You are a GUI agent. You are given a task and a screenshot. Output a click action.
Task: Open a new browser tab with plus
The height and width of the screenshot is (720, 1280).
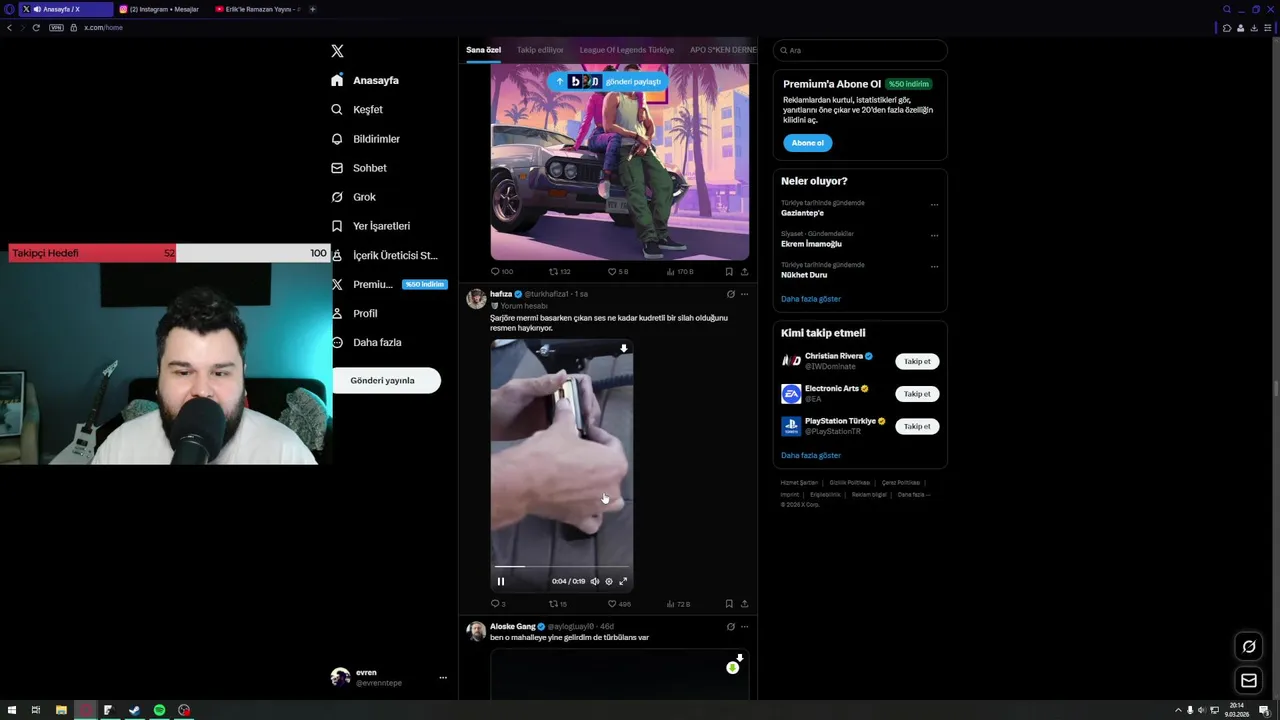pos(313,9)
